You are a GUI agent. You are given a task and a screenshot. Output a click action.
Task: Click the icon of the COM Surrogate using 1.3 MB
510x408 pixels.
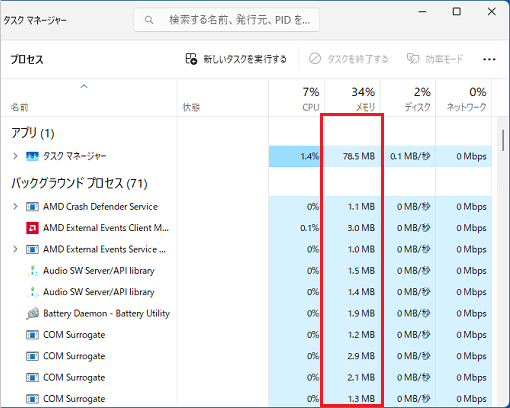32,399
